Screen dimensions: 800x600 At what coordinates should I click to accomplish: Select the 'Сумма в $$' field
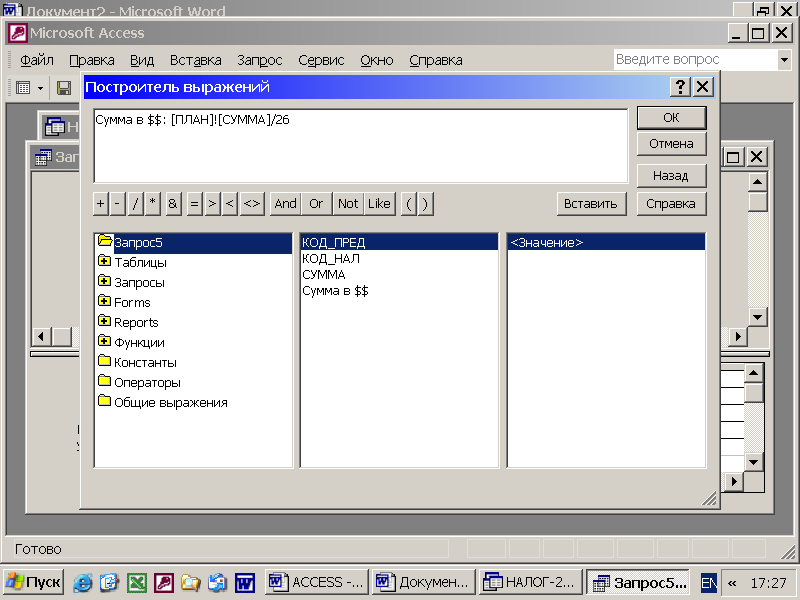coord(399,291)
